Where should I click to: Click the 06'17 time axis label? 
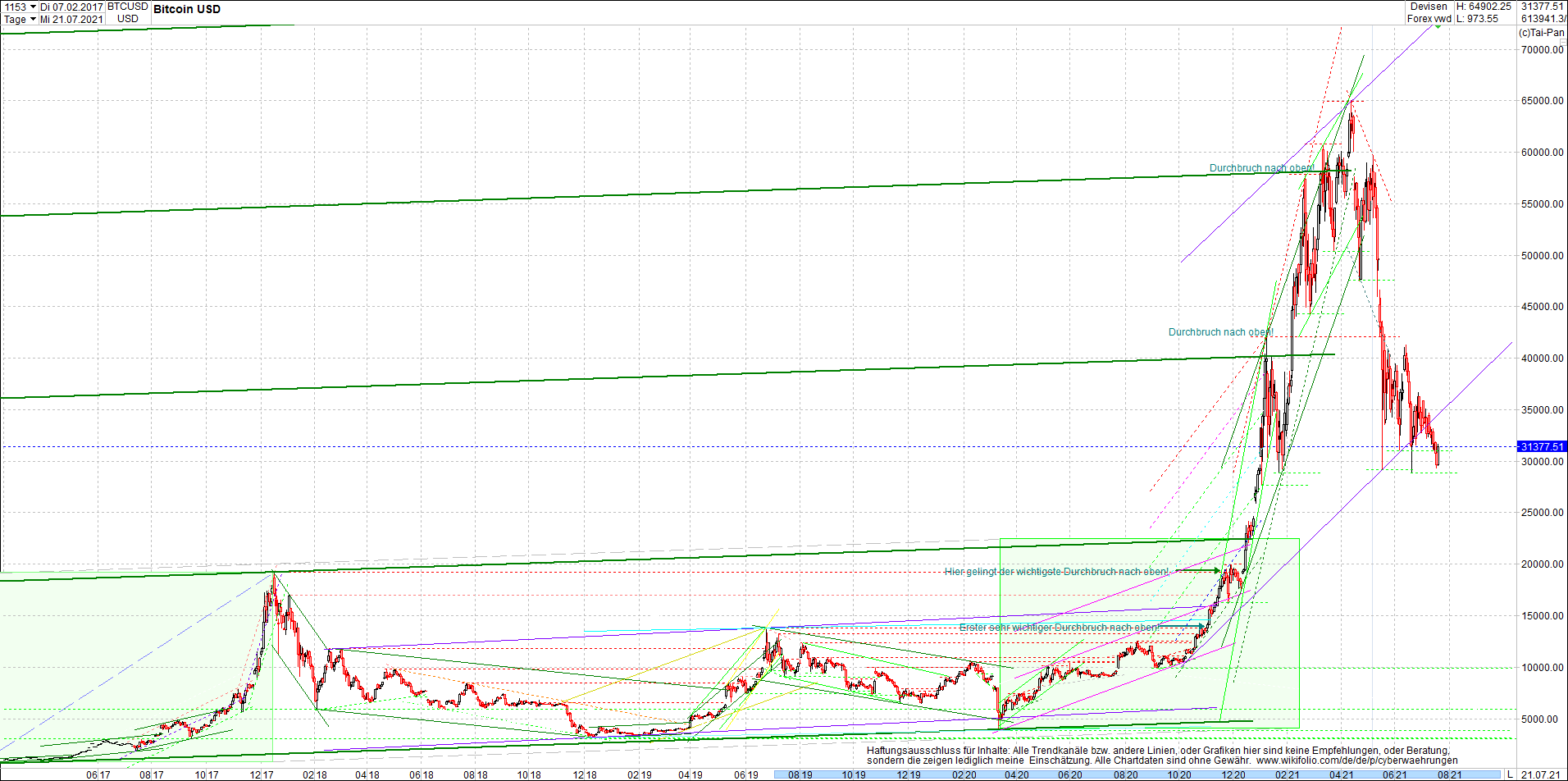[98, 774]
